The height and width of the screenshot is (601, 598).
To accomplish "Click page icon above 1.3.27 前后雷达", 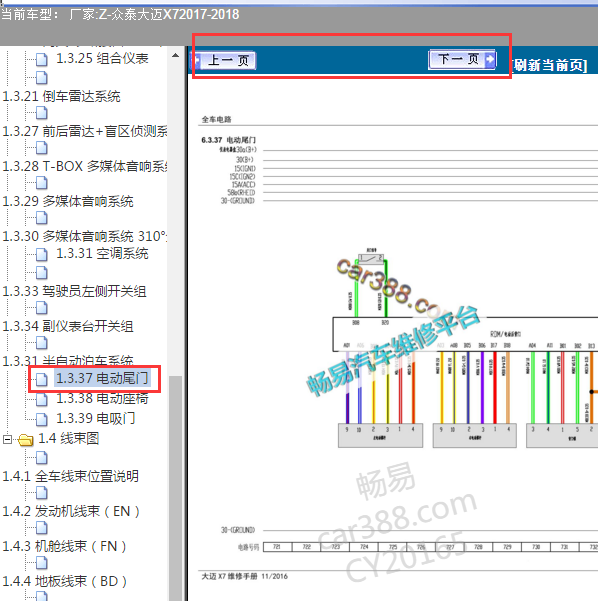I will [x=42, y=113].
